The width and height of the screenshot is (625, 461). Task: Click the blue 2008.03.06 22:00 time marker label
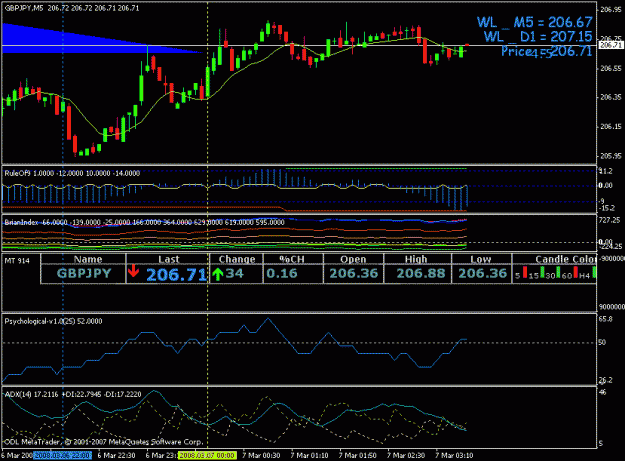pos(63,455)
